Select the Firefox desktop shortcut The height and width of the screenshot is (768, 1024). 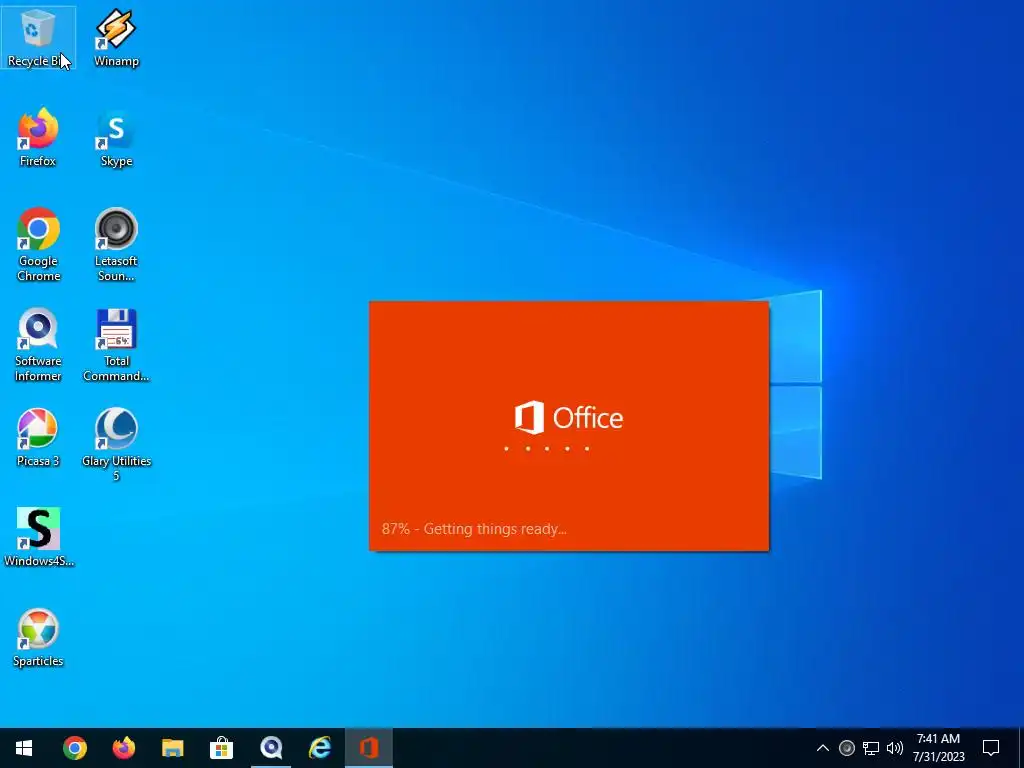[38, 138]
